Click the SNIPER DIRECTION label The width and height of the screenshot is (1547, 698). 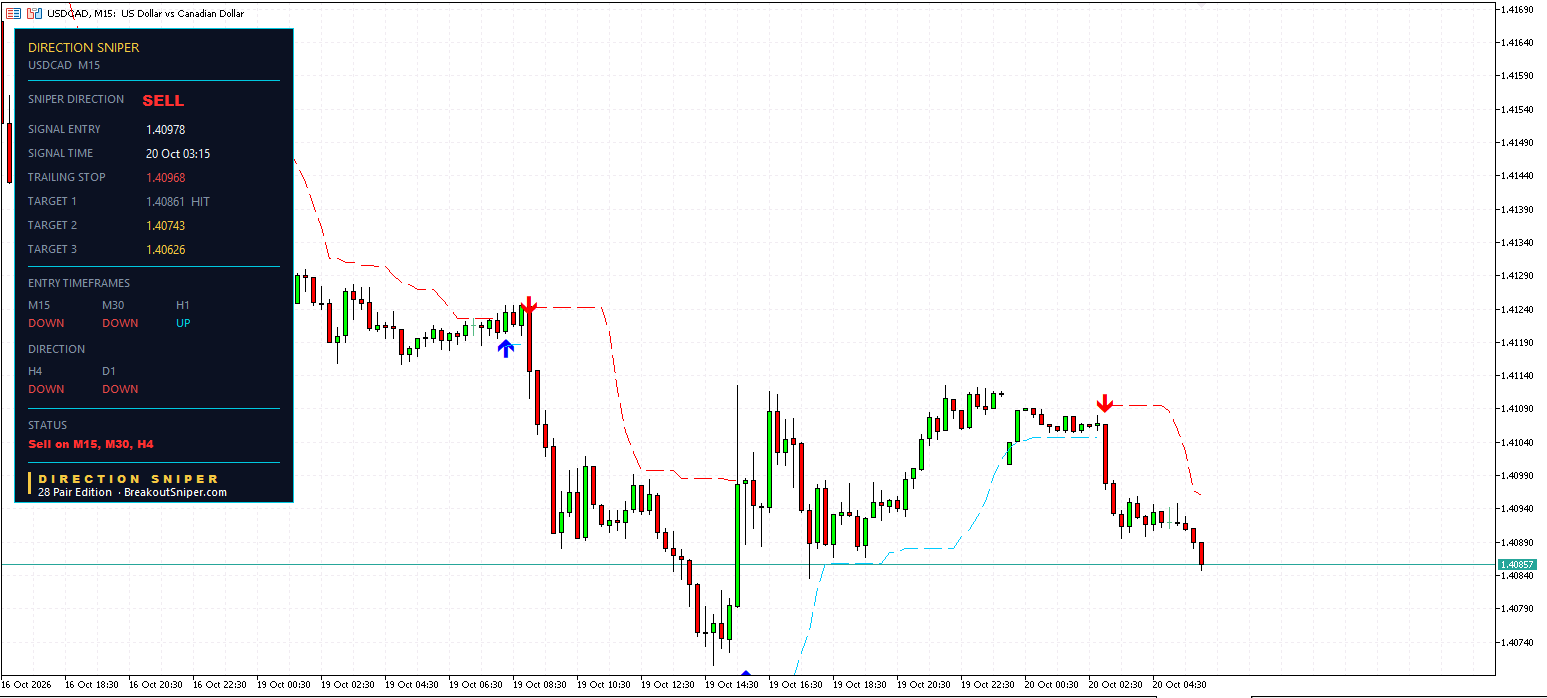(76, 100)
